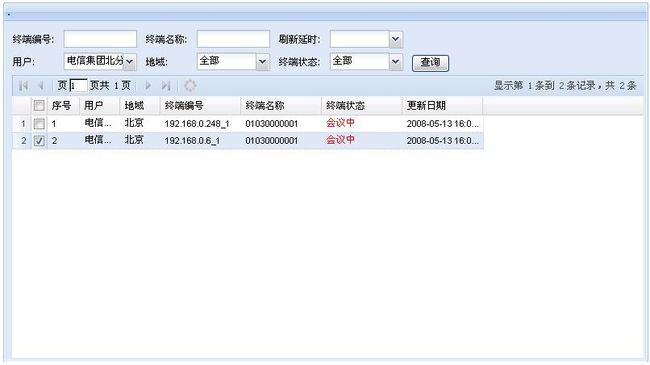Image resolution: width=650 pixels, height=365 pixels.
Task: Sort by the 终端名称 column header
Action: tap(281, 106)
